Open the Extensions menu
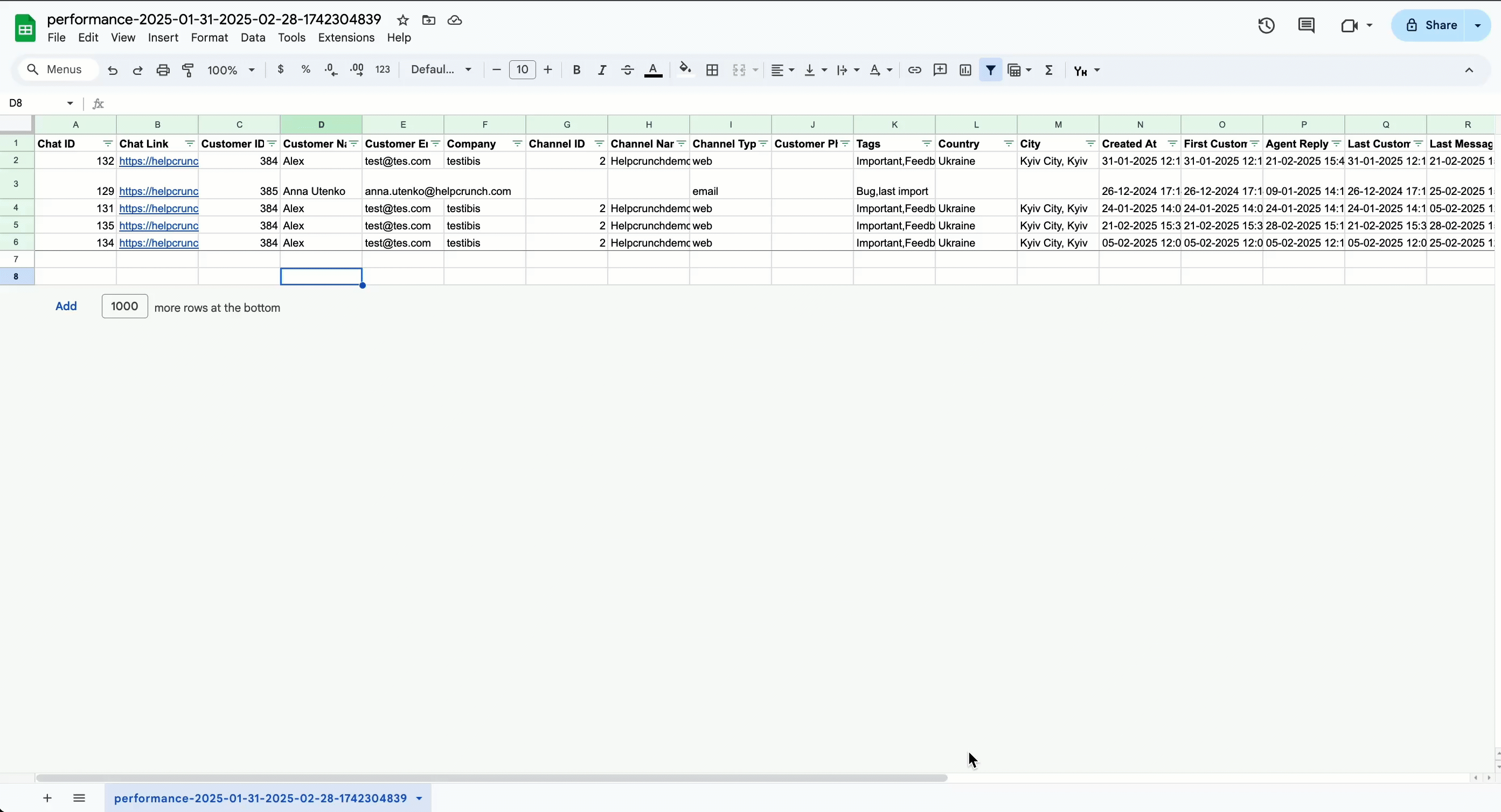 click(x=346, y=38)
